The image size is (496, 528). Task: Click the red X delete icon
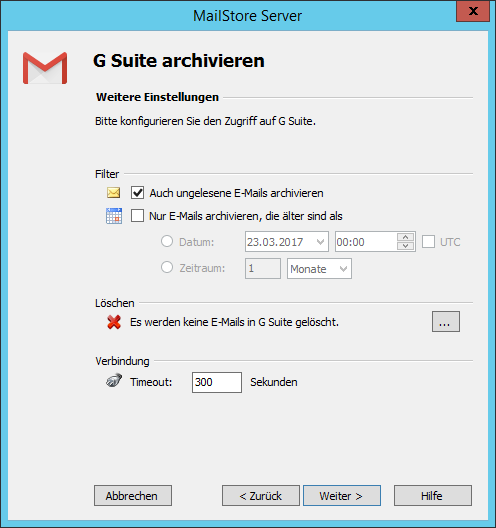pos(114,322)
